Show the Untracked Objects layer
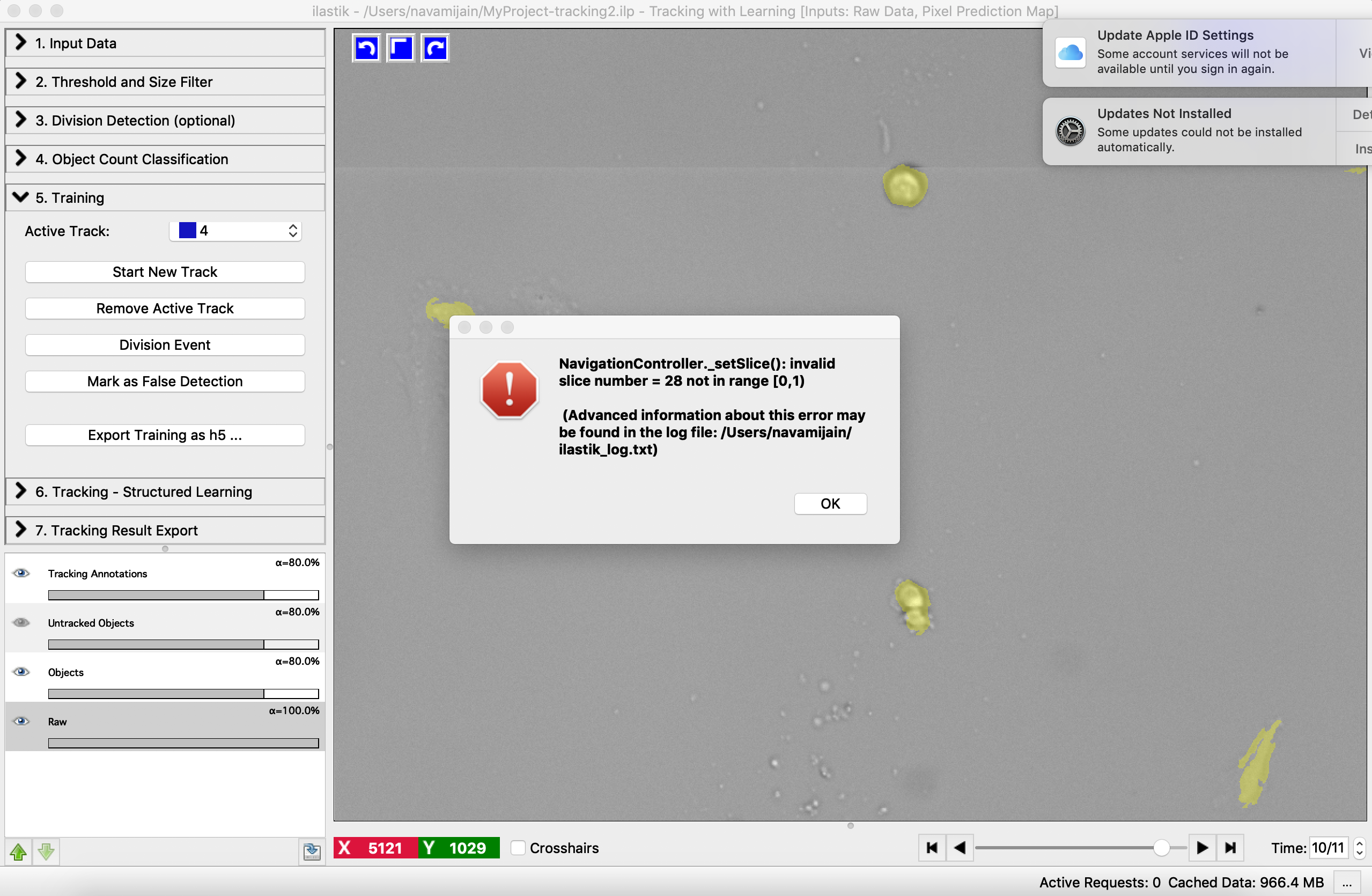The height and width of the screenshot is (896, 1372). point(21,622)
